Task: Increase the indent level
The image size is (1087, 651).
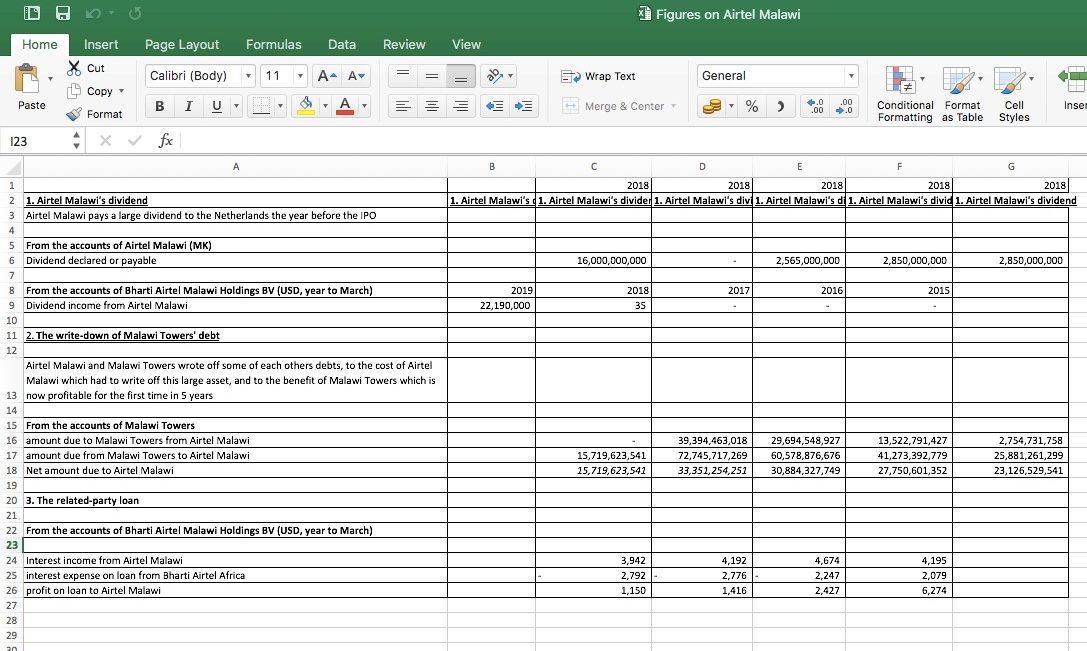Action: pos(523,106)
